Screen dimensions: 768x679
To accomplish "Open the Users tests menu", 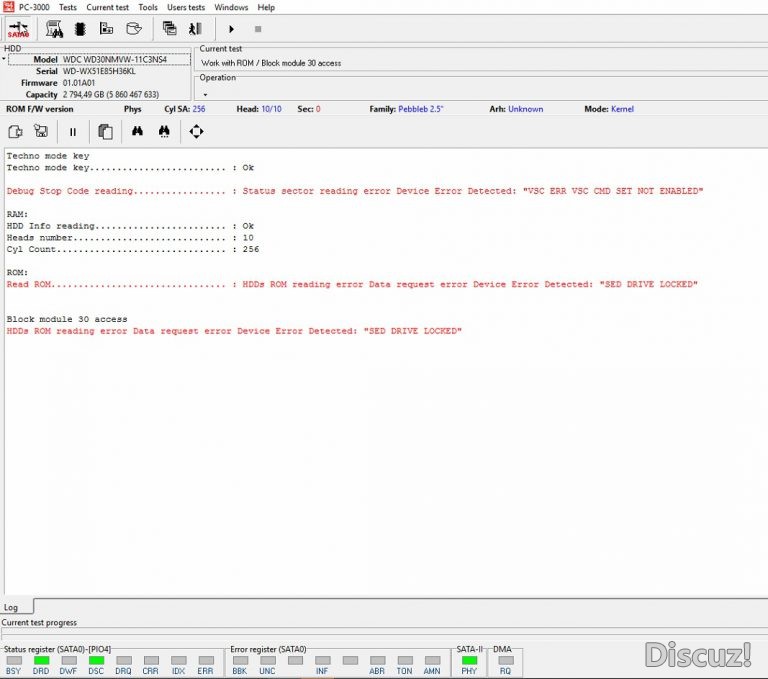I will tap(186, 7).
